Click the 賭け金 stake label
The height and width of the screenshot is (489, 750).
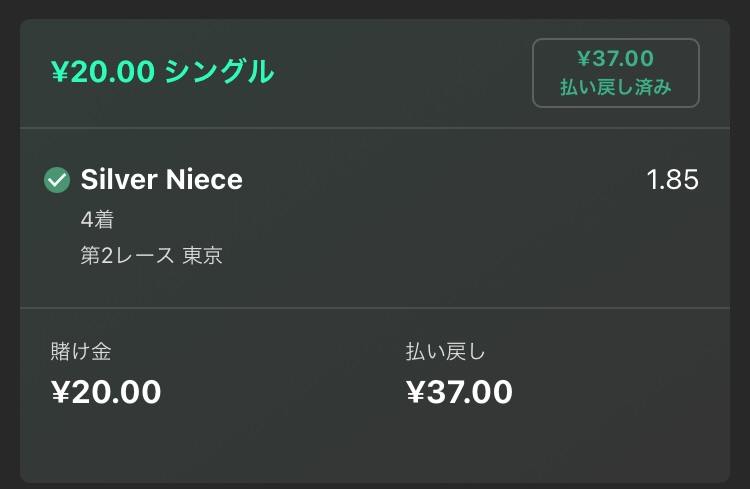[x=81, y=351]
